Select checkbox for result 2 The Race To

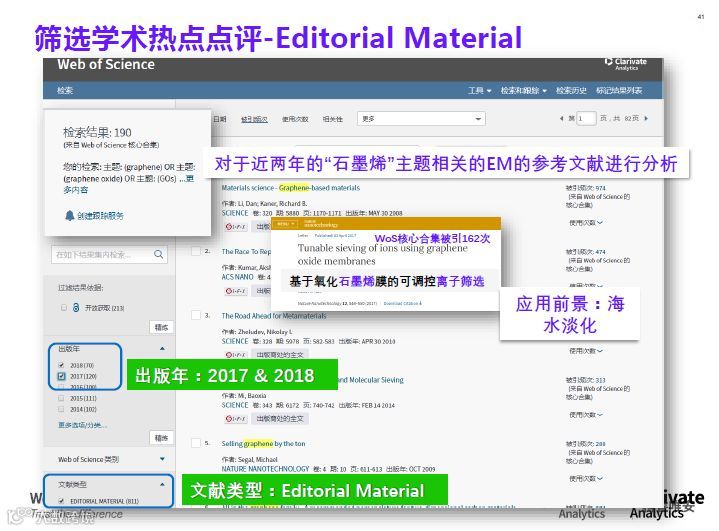click(196, 251)
